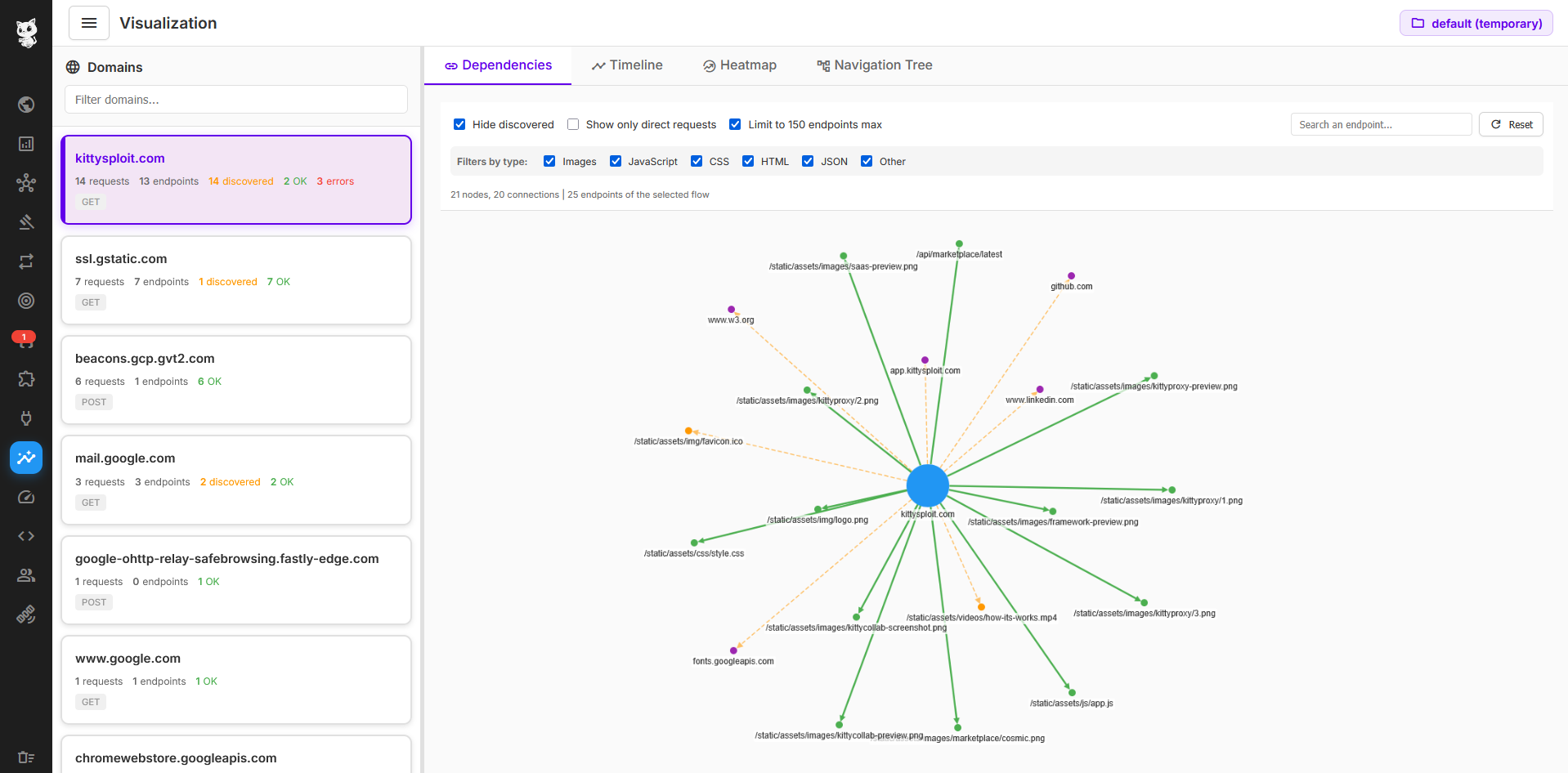Screen dimensions: 1568x773
Task: Open the speedometer sidebar icon
Action: 26,497
